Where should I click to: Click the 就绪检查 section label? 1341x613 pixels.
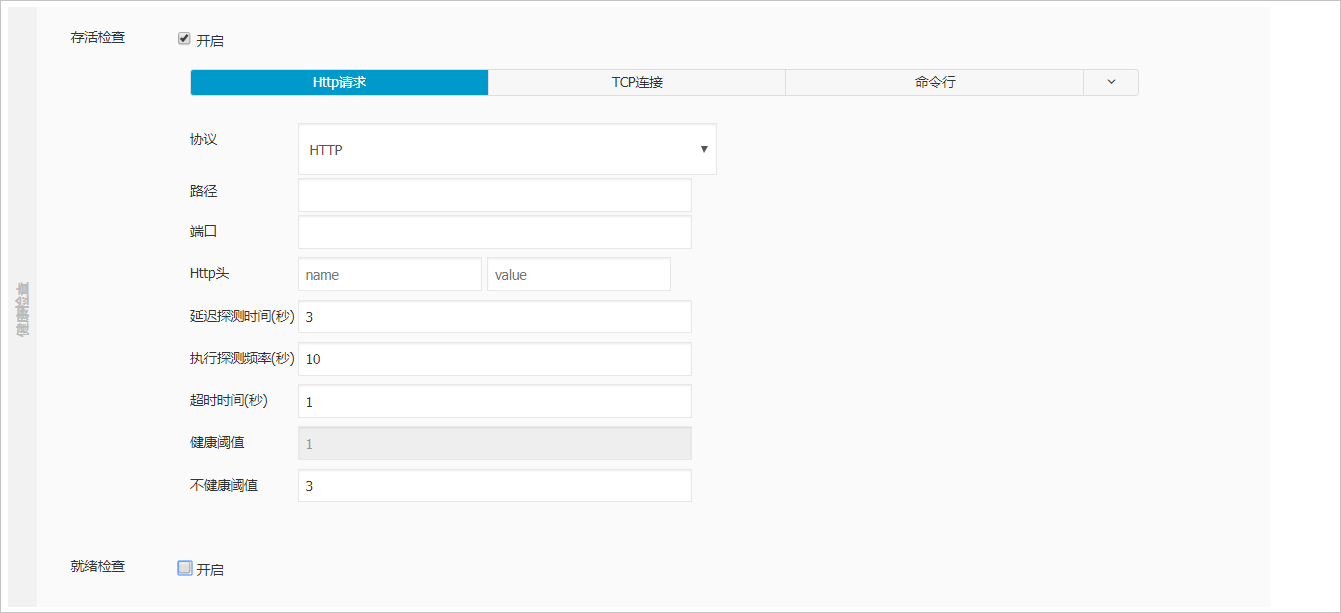[x=98, y=566]
